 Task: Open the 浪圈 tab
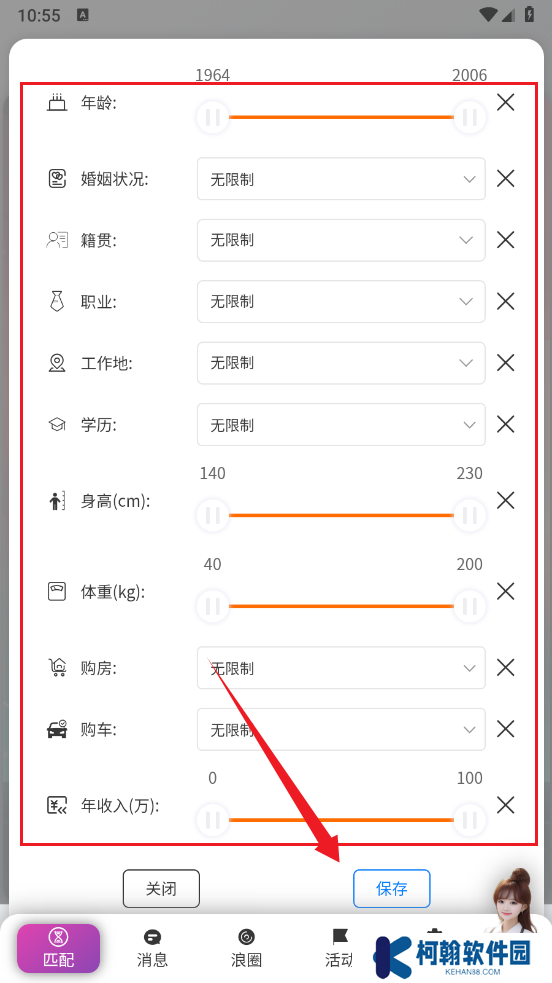click(246, 949)
